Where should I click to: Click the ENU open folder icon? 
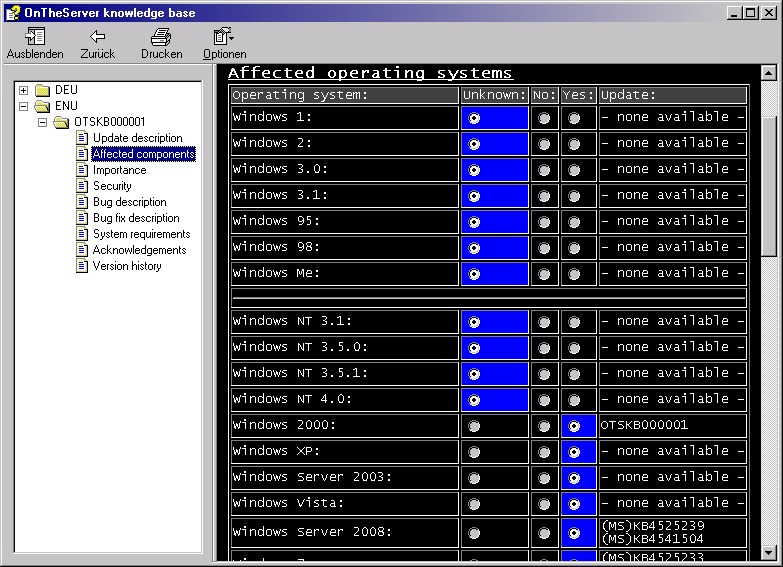coord(42,106)
